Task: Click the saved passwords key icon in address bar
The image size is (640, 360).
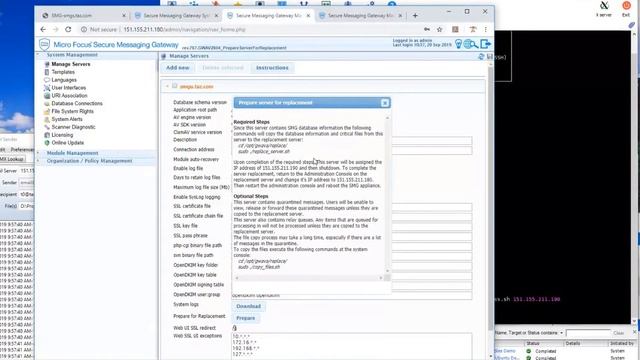Action: [427, 29]
